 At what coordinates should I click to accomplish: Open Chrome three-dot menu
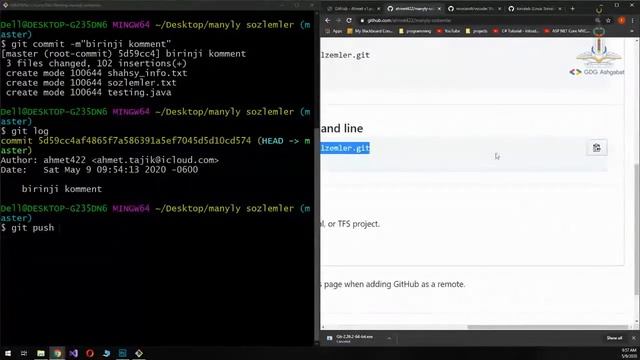click(x=633, y=20)
